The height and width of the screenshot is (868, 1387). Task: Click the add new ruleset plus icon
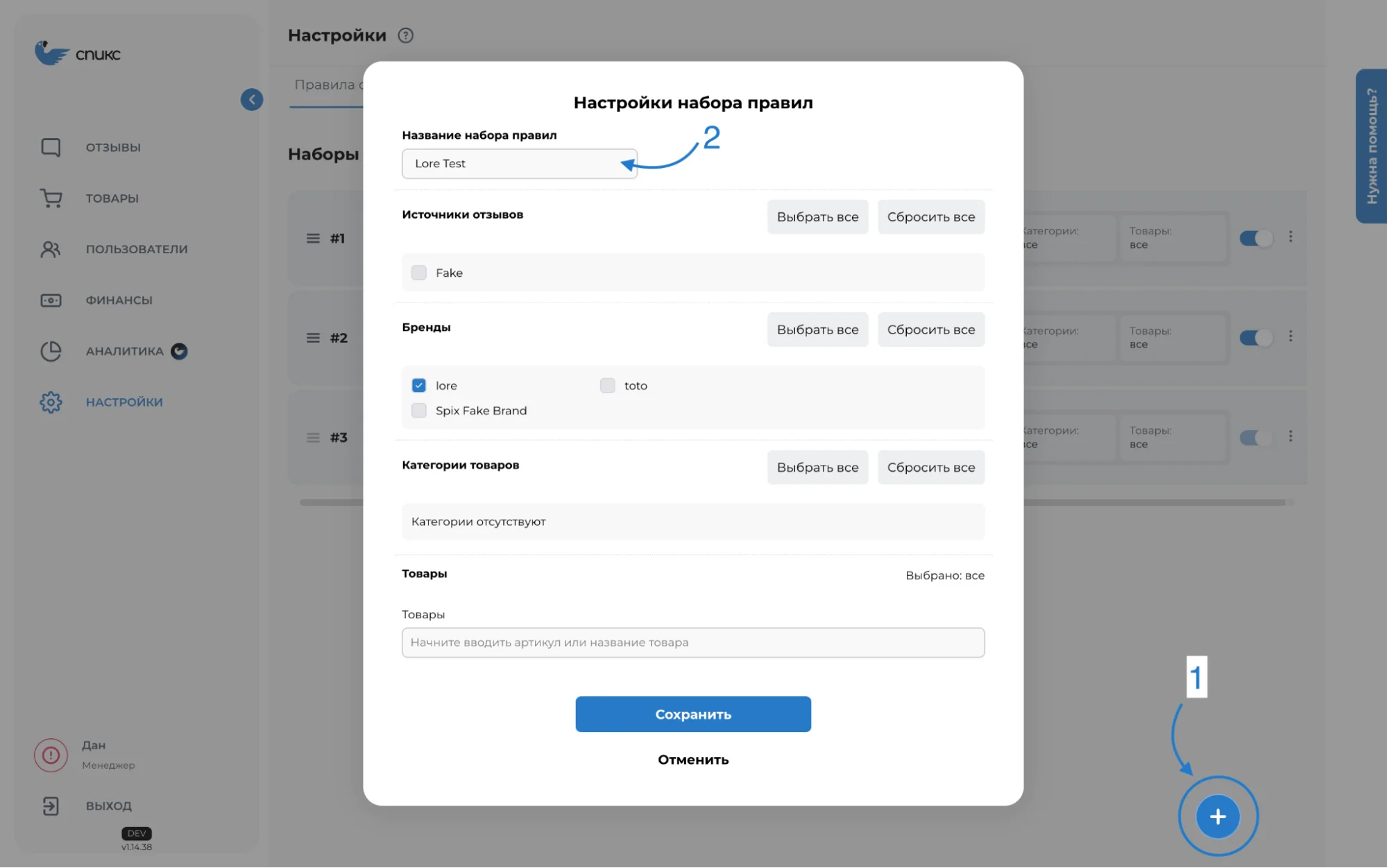pos(1218,816)
